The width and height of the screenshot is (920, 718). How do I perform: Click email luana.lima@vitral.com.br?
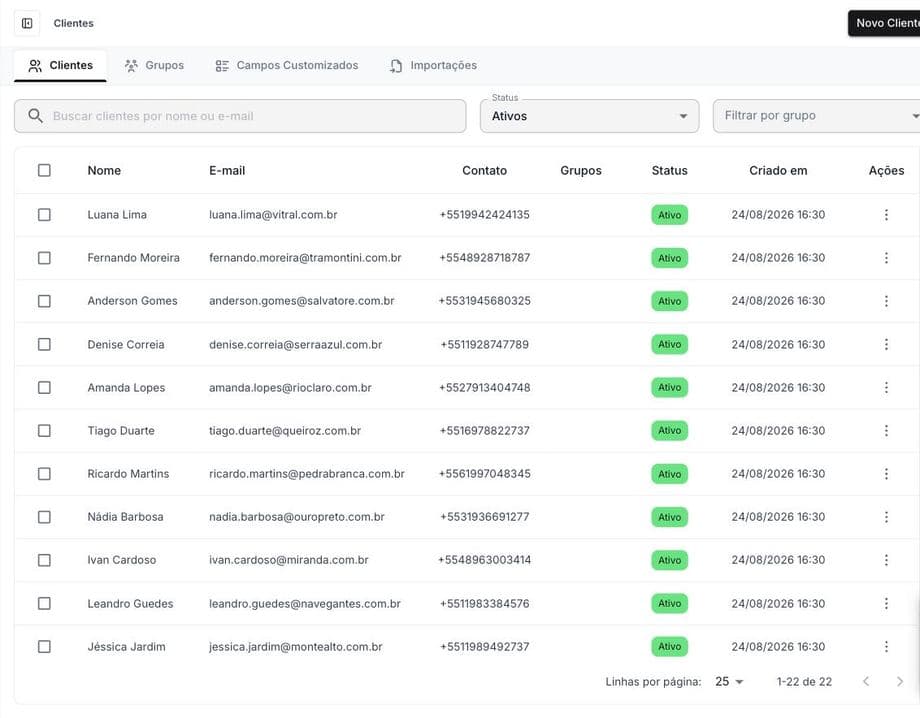click(273, 215)
